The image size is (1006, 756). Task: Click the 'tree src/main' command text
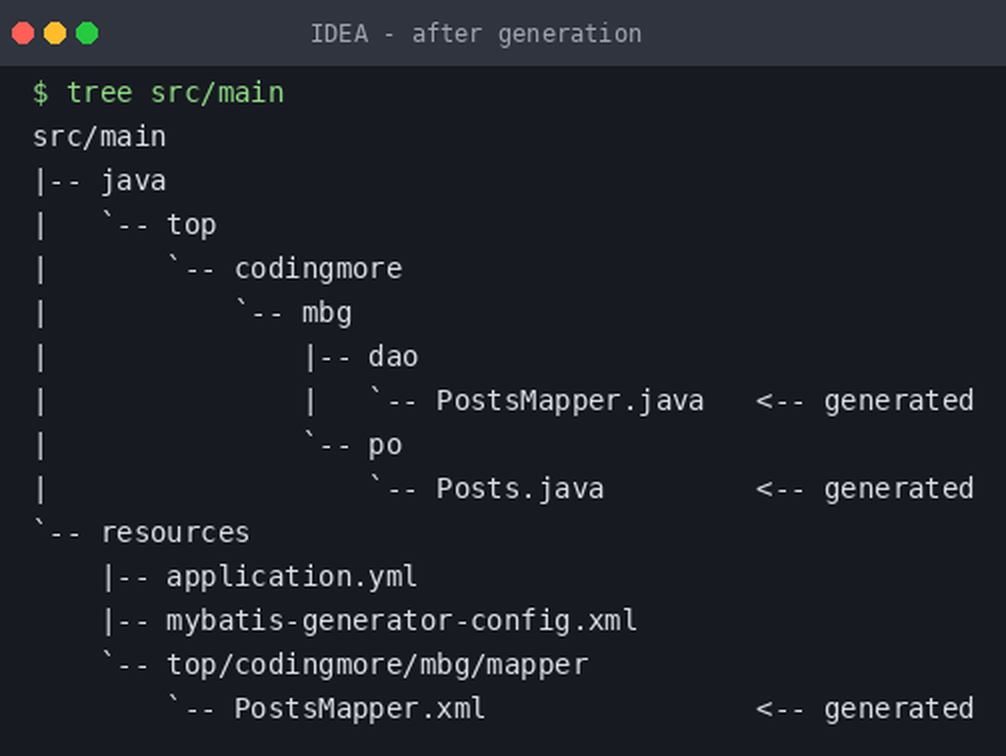[175, 93]
